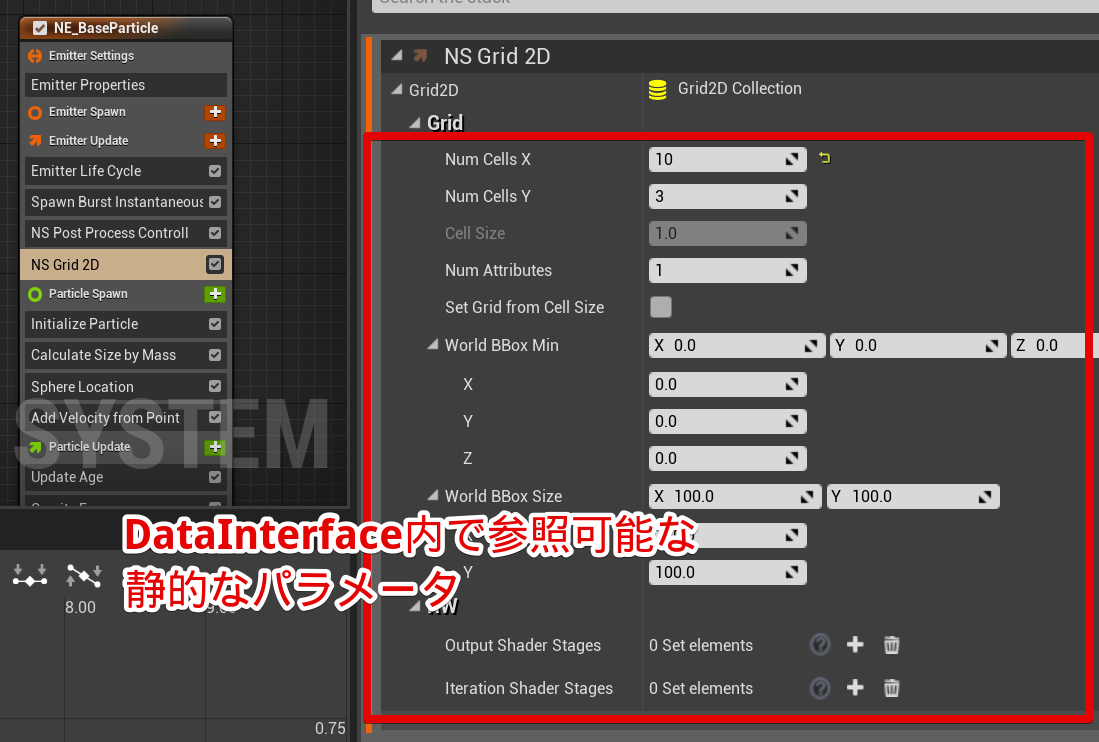Screen dimensions: 1099x742
Task: Clear all Output Shader Stages elements
Action: coord(892,645)
